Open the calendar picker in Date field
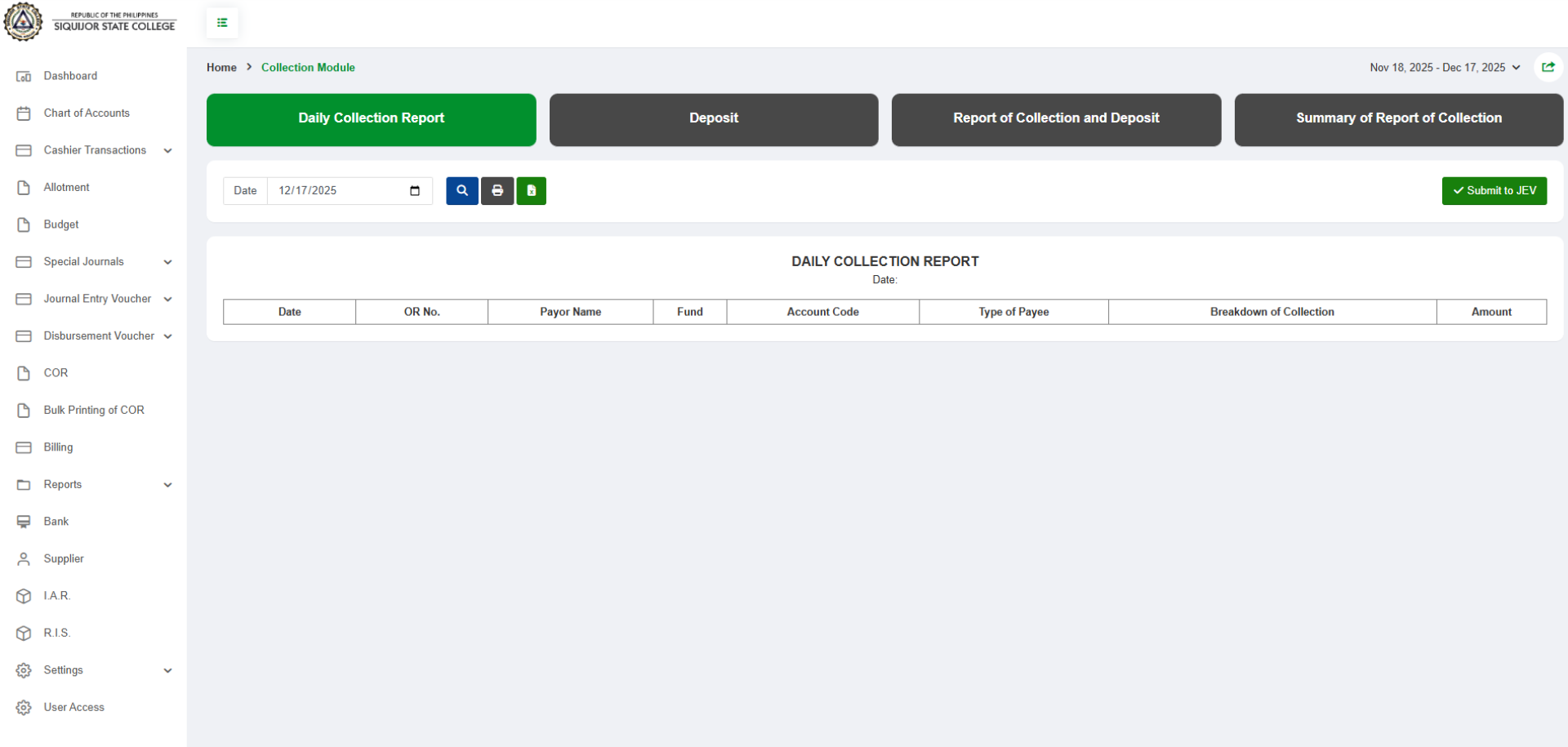 click(415, 191)
